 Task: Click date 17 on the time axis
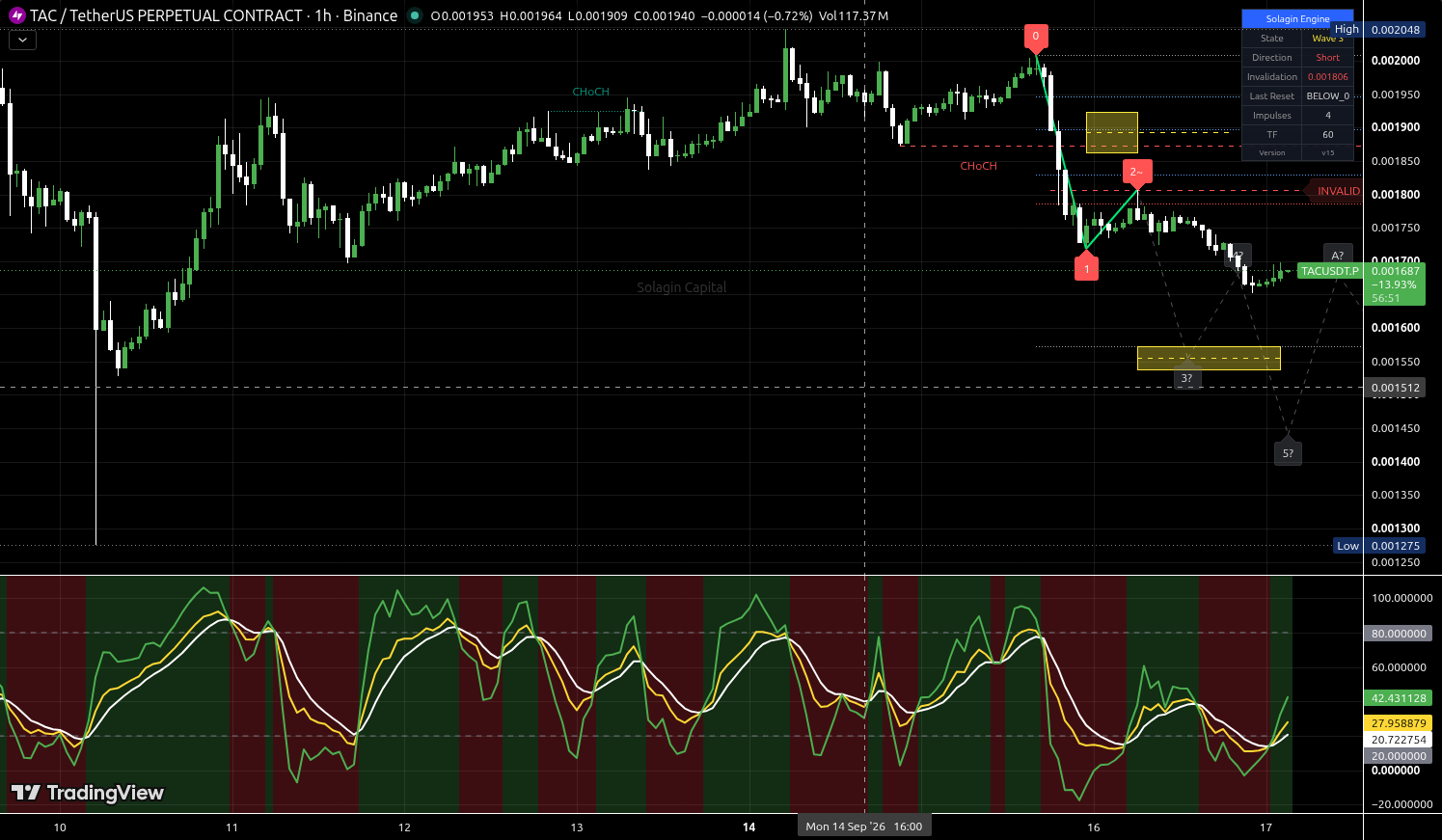1265,827
